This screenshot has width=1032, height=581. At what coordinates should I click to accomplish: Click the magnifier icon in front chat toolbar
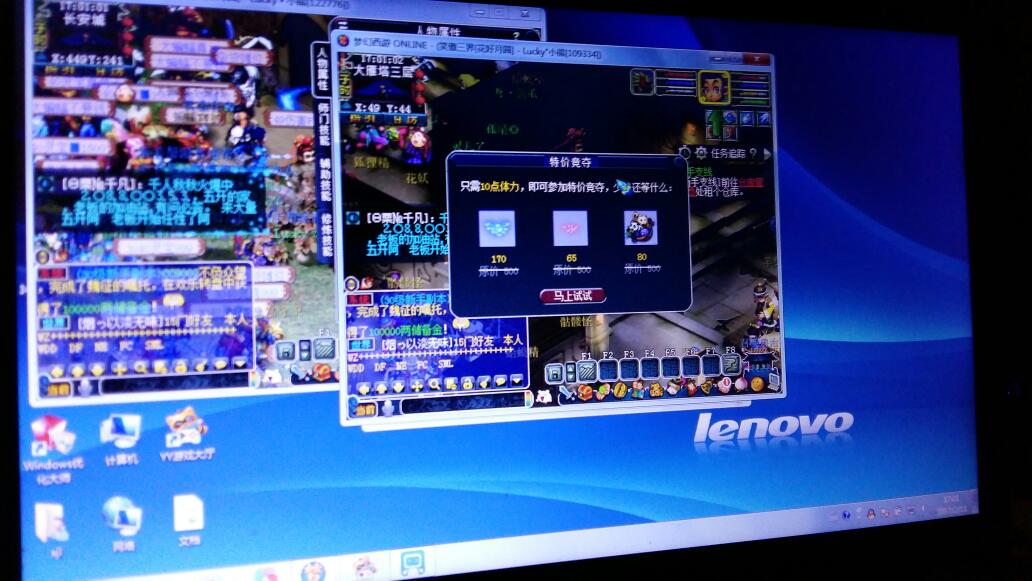(x=434, y=385)
